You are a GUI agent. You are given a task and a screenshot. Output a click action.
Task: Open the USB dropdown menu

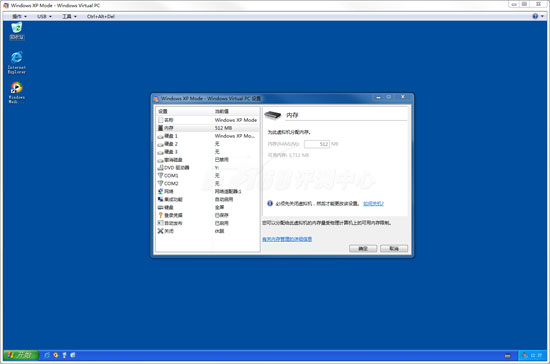point(44,16)
